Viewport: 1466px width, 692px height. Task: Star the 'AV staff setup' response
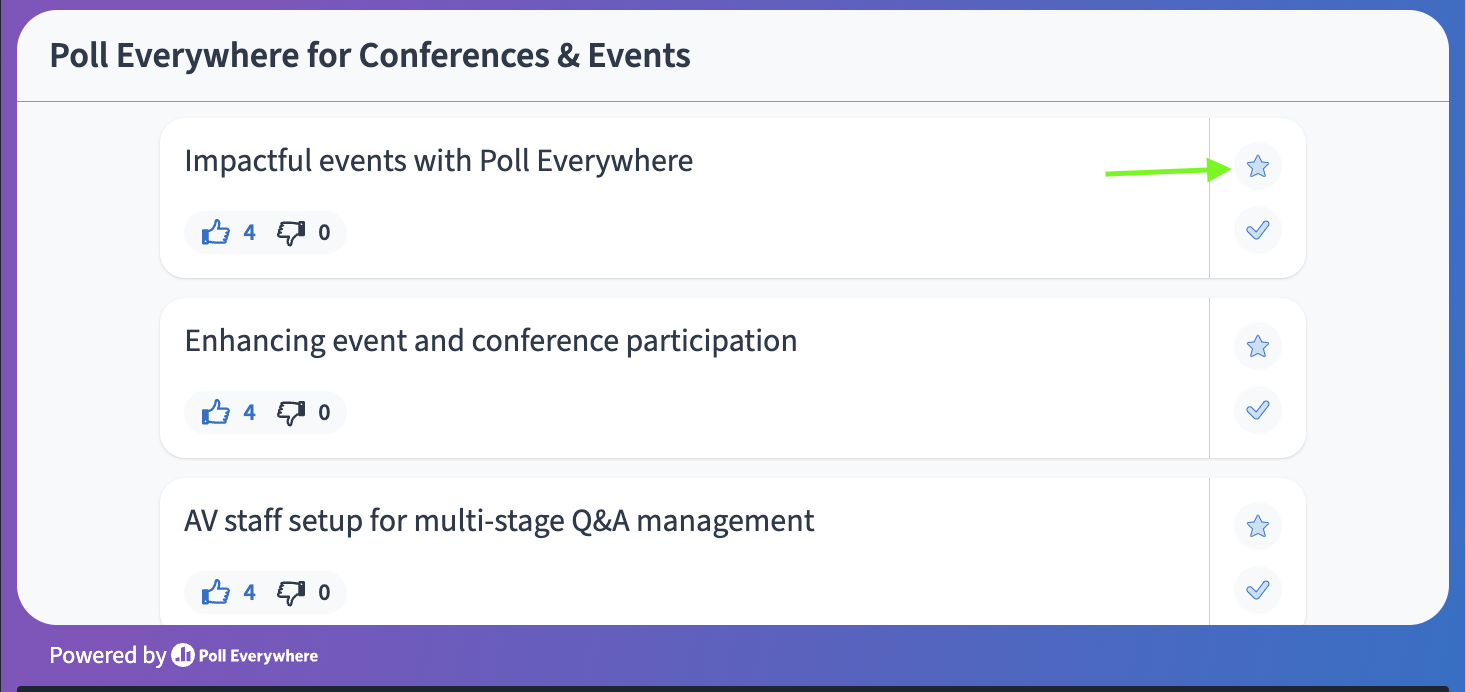point(1258,526)
